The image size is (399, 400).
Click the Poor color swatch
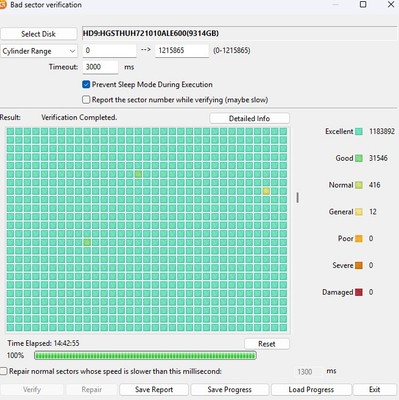(x=359, y=239)
